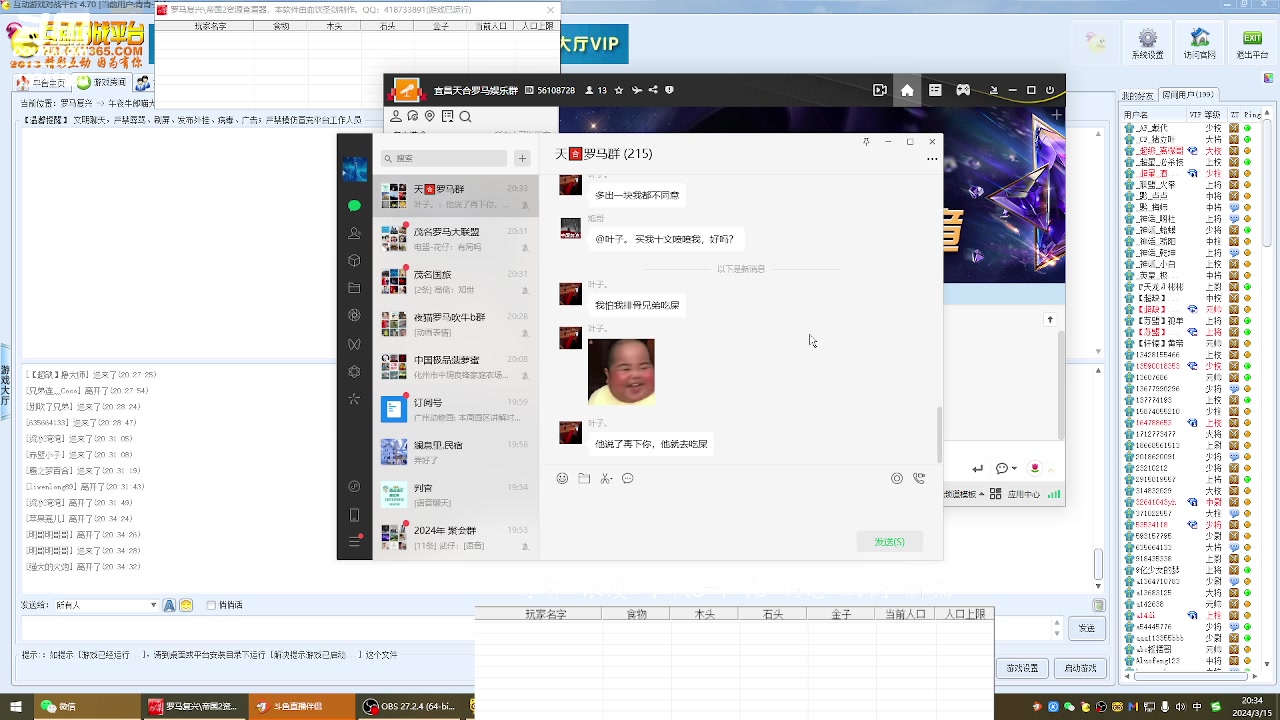Viewport: 1280px width, 720px height.
Task: Click the plus button beside WeChat search
Action: coord(522,158)
